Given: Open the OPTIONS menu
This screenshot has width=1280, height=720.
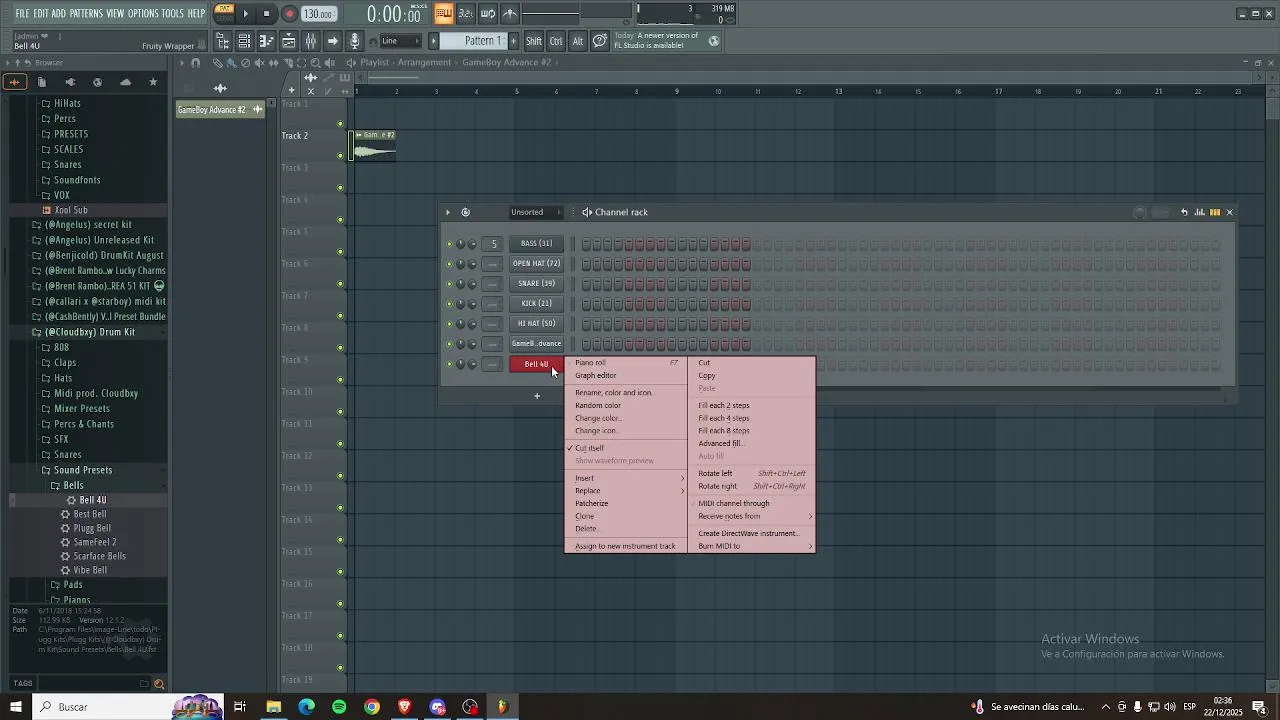Looking at the screenshot, I should 143,13.
